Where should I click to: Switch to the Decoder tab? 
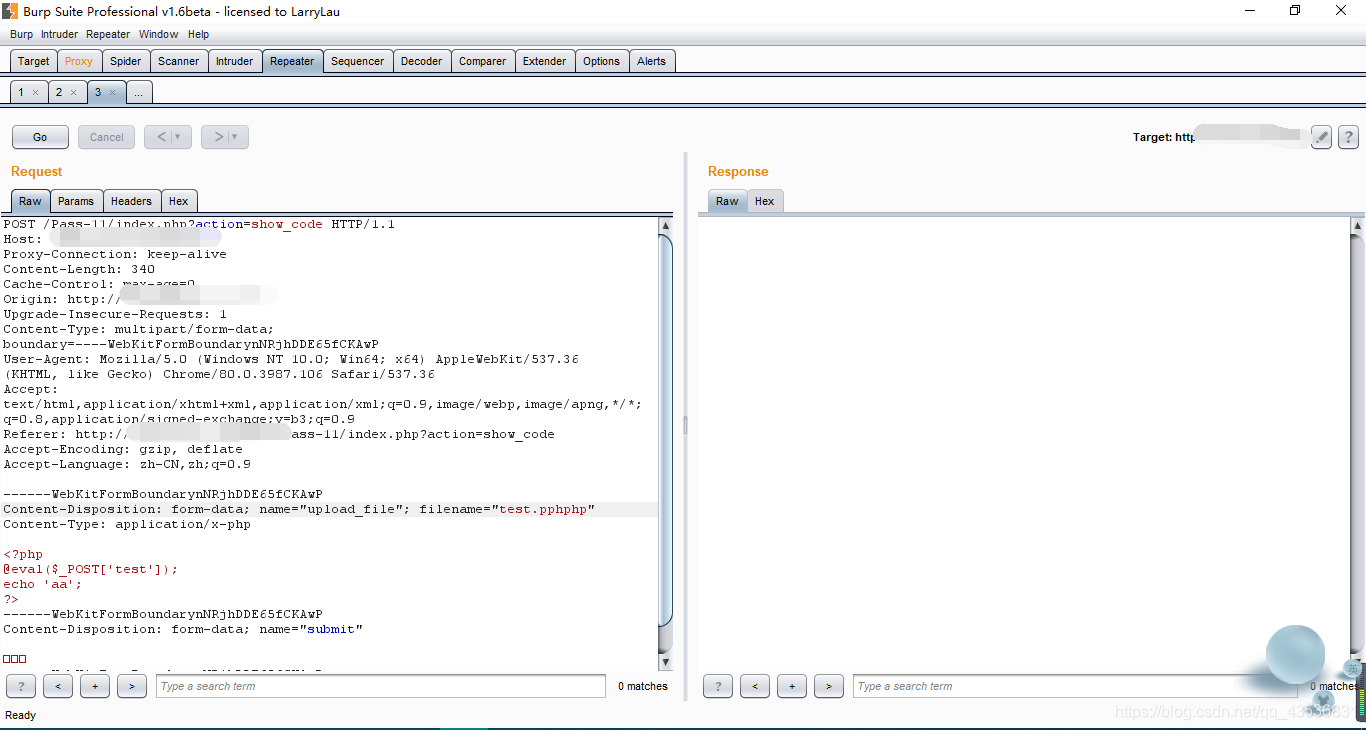422,61
